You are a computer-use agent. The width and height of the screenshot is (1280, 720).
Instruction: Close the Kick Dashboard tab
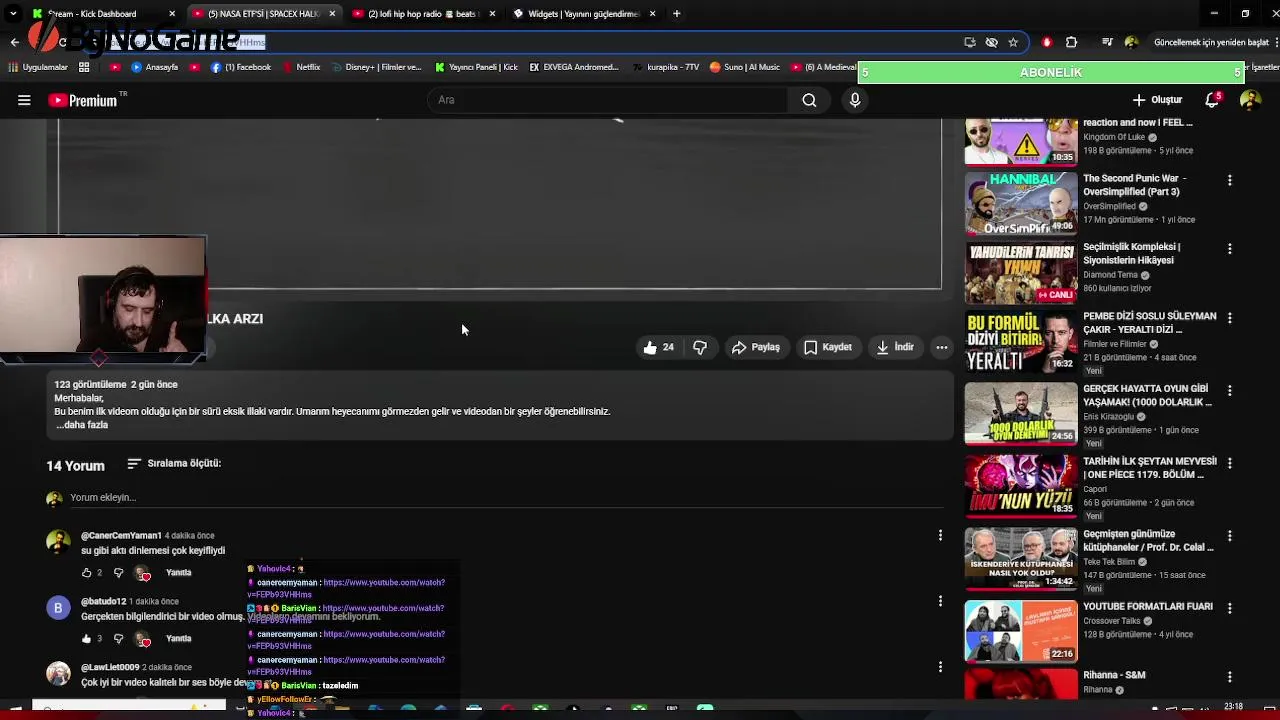[x=172, y=14]
